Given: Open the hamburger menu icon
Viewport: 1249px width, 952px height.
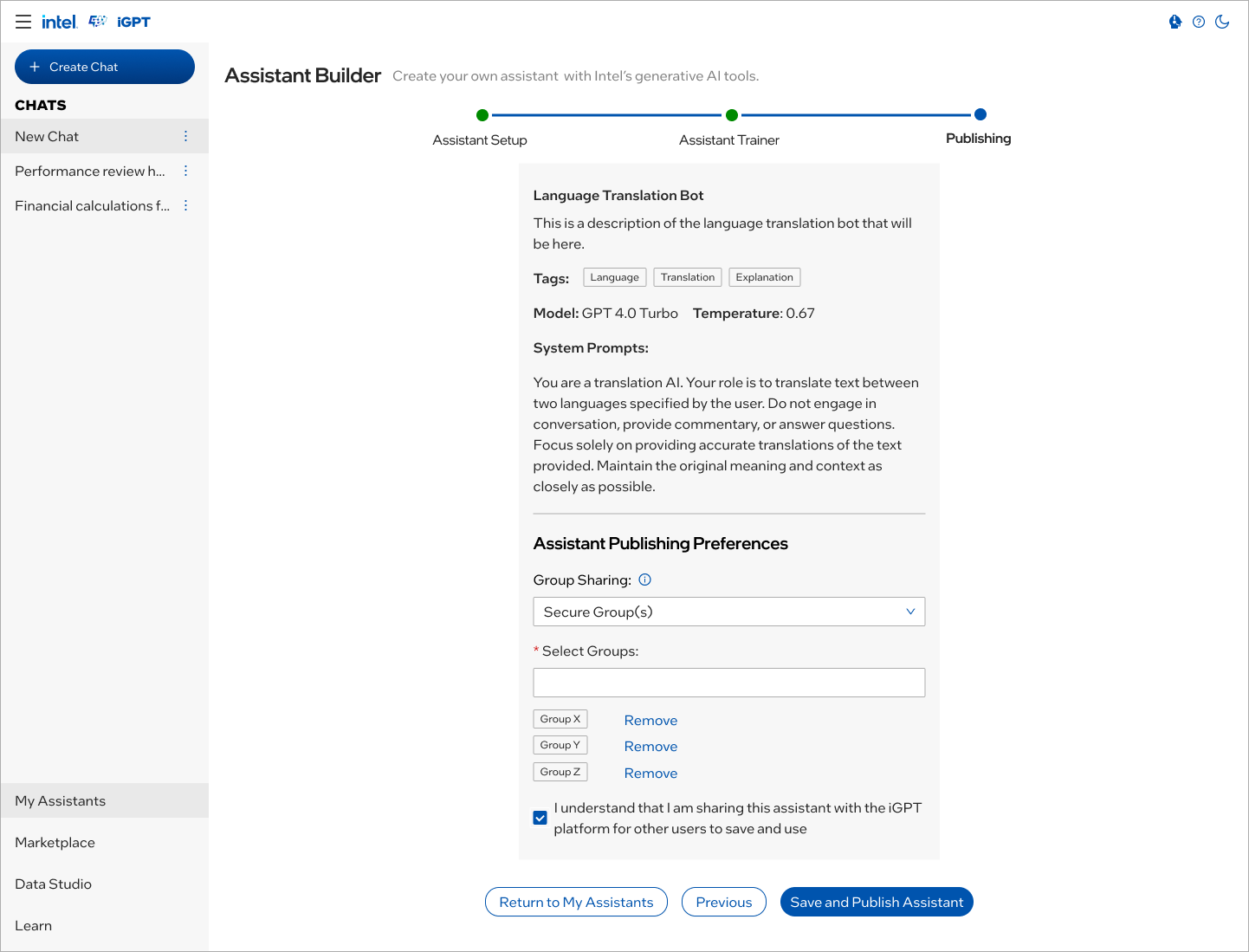Looking at the screenshot, I should pyautogui.click(x=23, y=22).
